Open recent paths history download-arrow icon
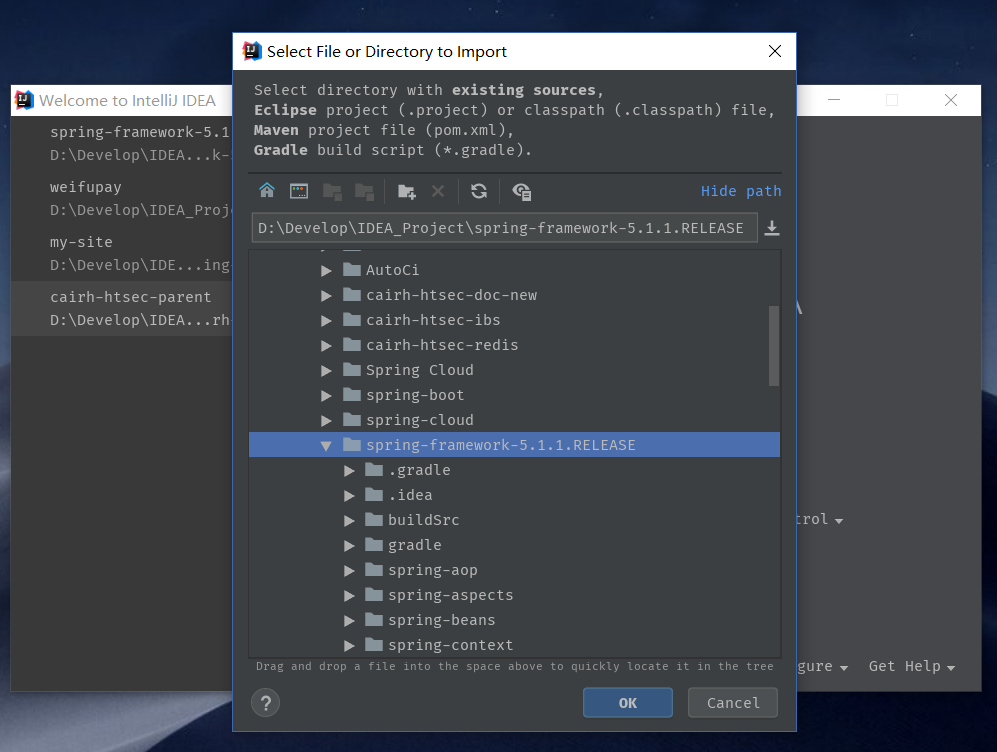Viewport: 997px width, 752px height. [772, 228]
